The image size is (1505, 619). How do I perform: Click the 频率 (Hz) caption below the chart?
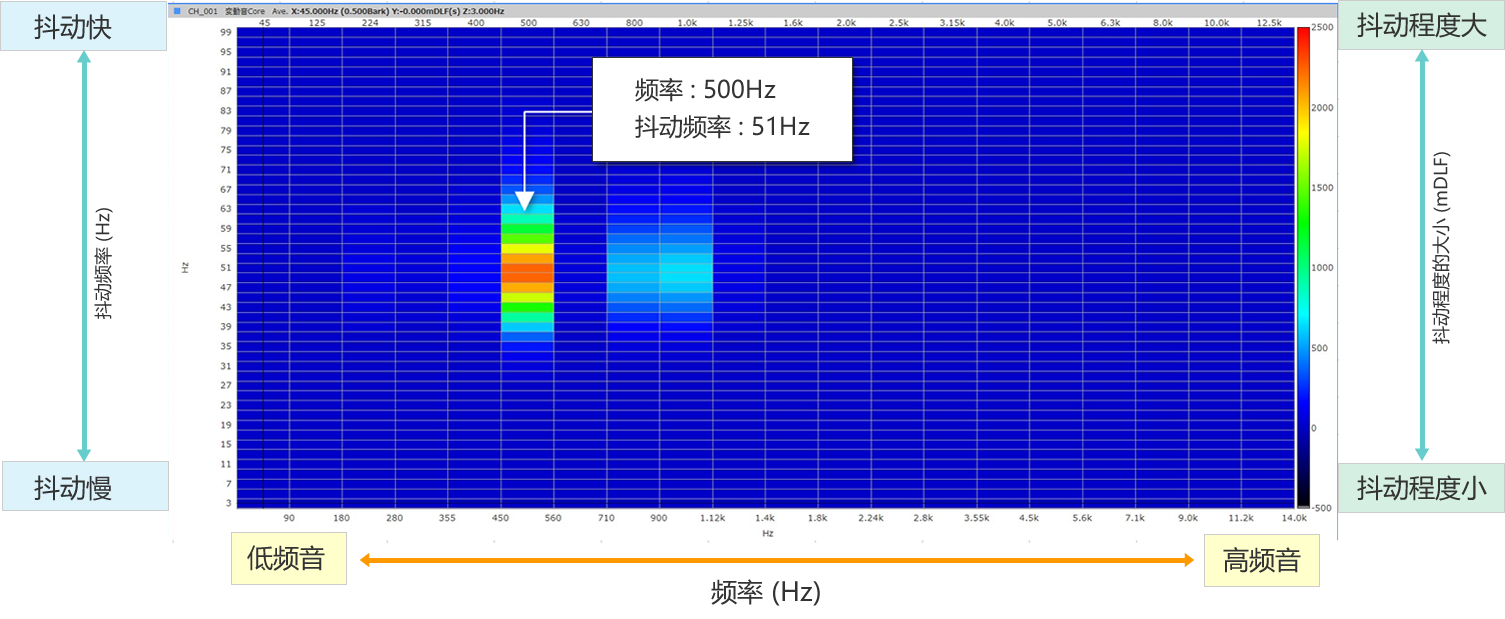[x=765, y=592]
